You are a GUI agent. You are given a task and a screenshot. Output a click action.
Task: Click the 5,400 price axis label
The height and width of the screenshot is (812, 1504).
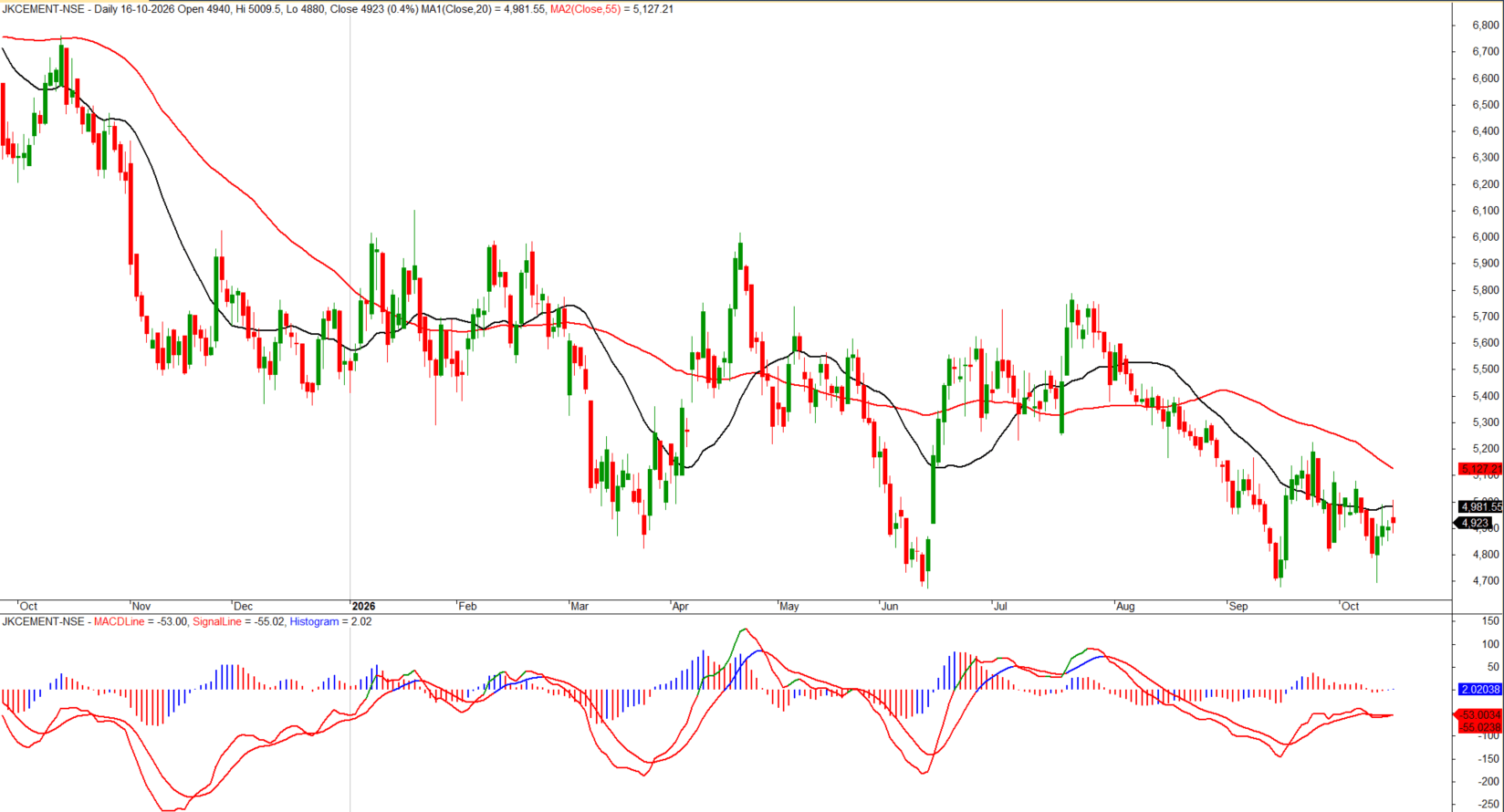tap(1486, 396)
